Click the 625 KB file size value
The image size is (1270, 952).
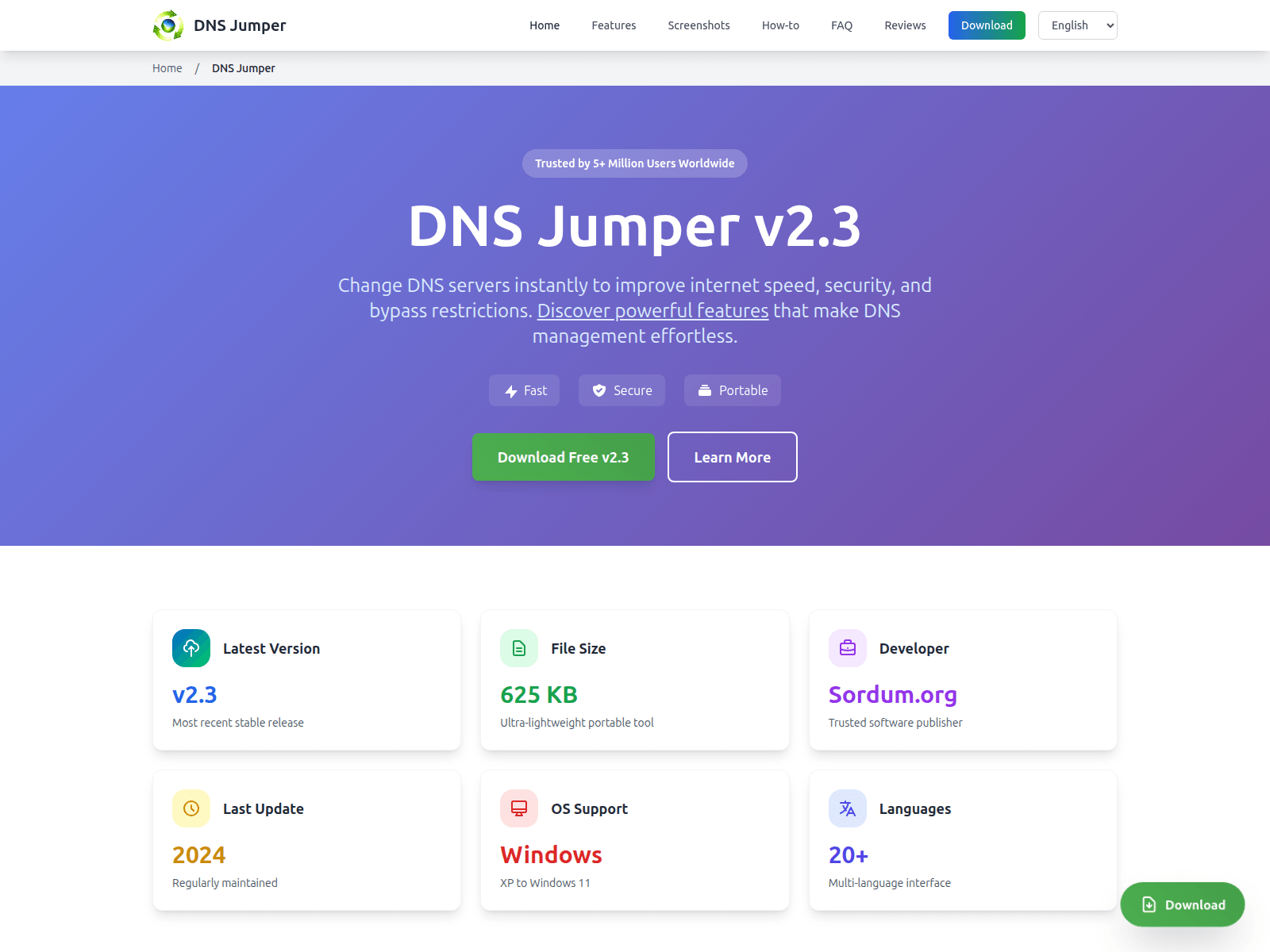[539, 694]
